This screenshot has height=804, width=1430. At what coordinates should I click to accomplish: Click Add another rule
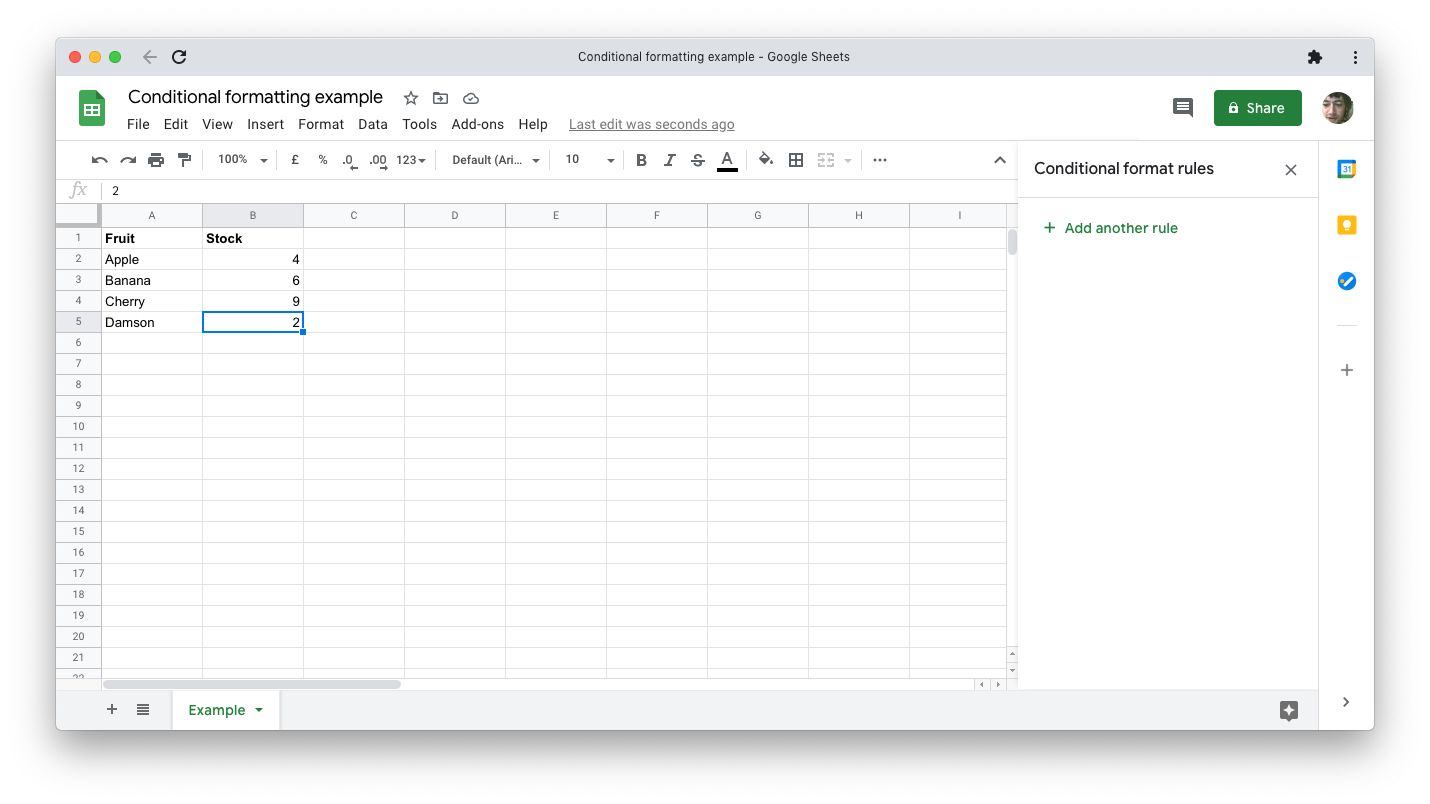coord(1110,228)
